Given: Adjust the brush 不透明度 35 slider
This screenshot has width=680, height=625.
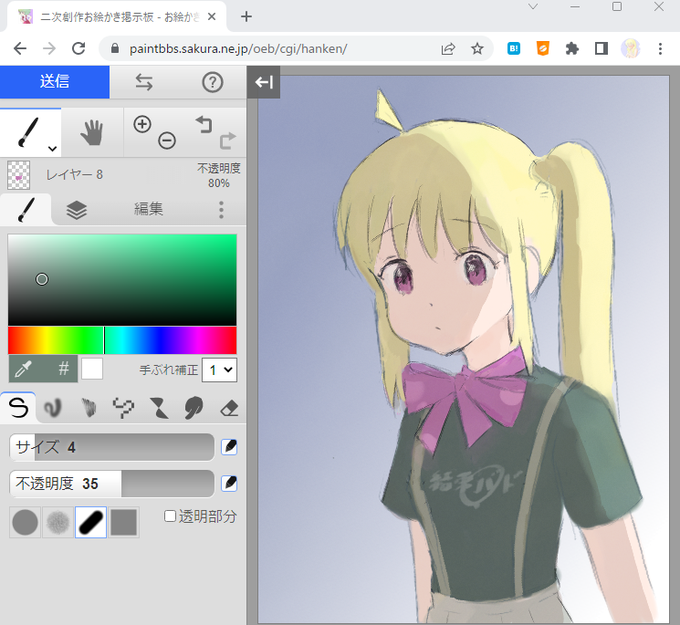Looking at the screenshot, I should pyautogui.click(x=111, y=484).
